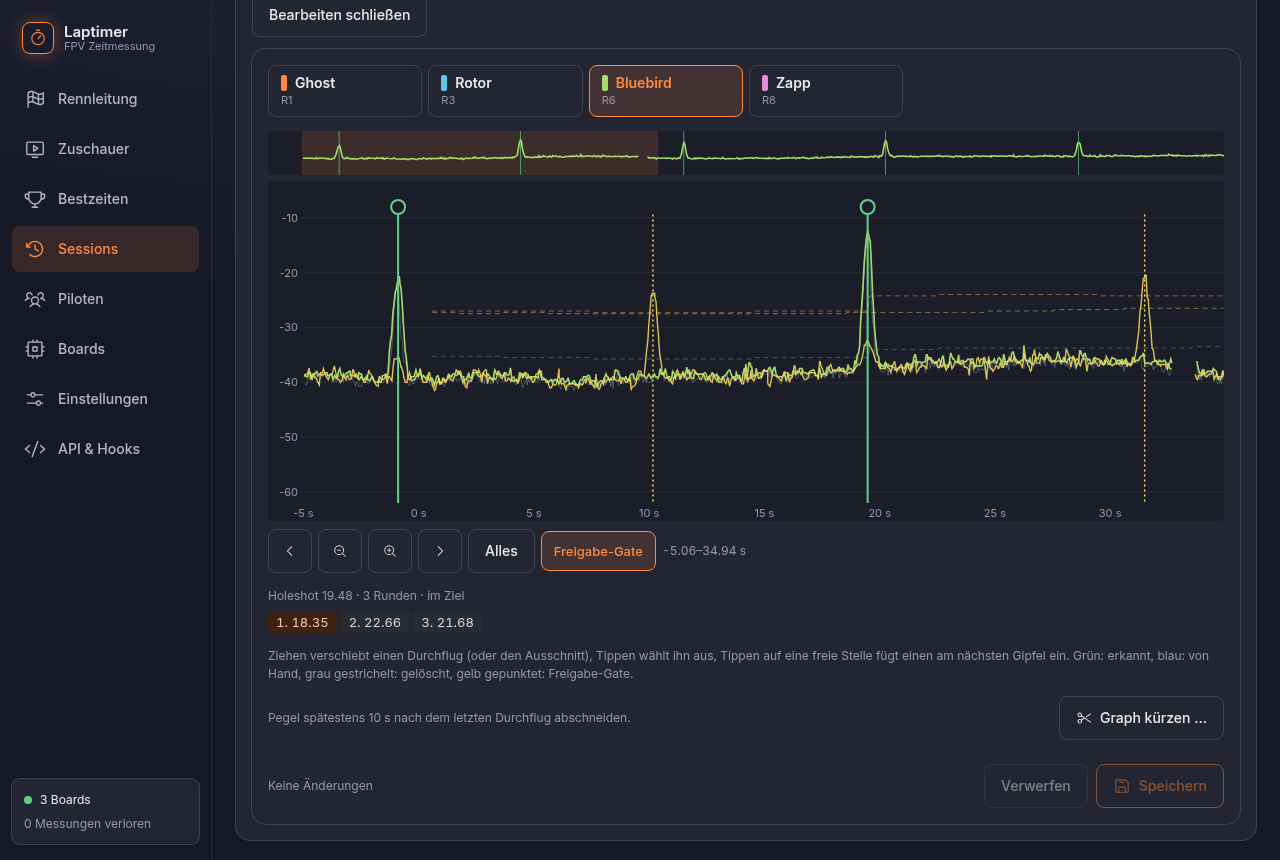Image resolution: width=1280 pixels, height=860 pixels.
Task: Click the yellow dotted gate line near 10 s
Action: tap(653, 357)
